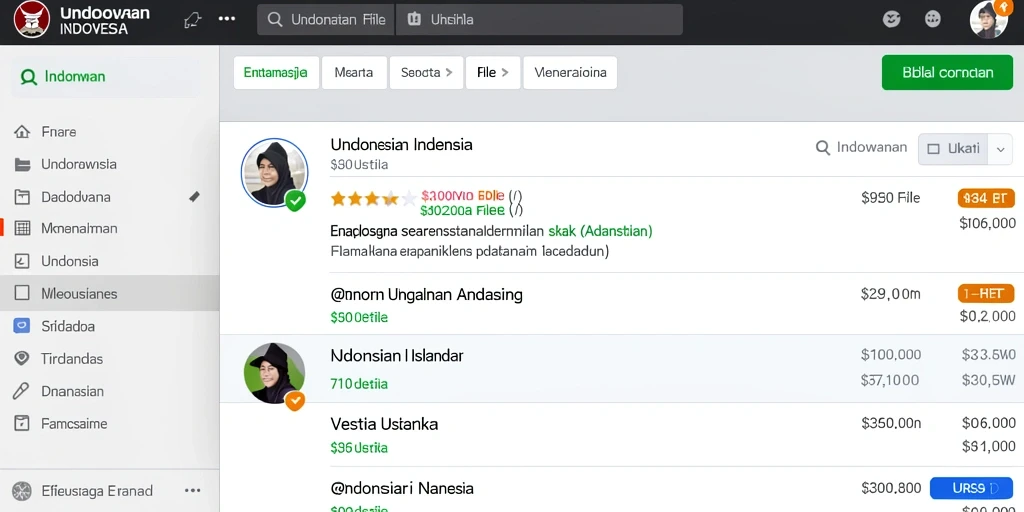Open the @ndonsiari Nanesia listing title
This screenshot has width=1024, height=512.
[x=402, y=488]
